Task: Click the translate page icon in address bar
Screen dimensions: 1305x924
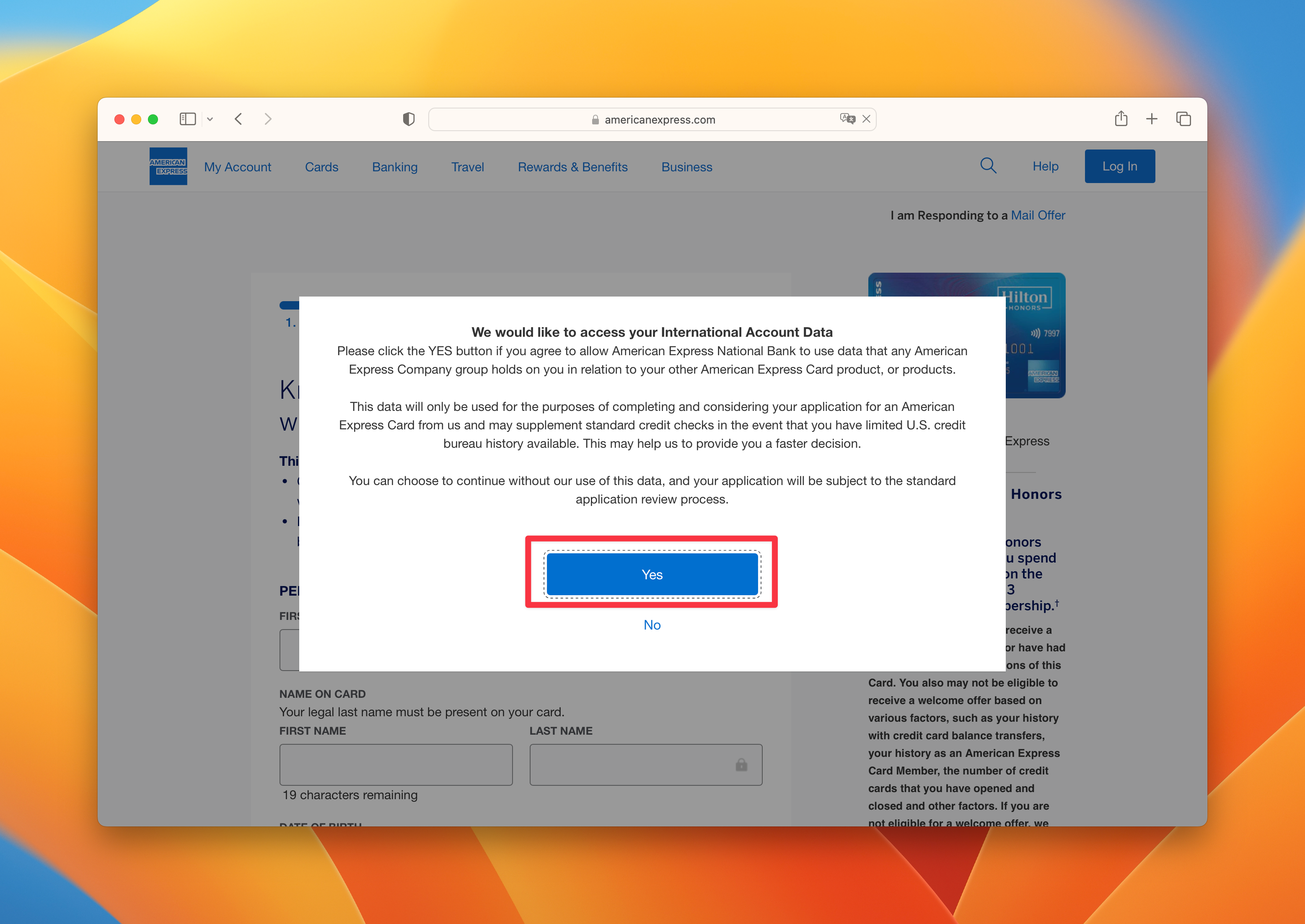Action: (847, 119)
